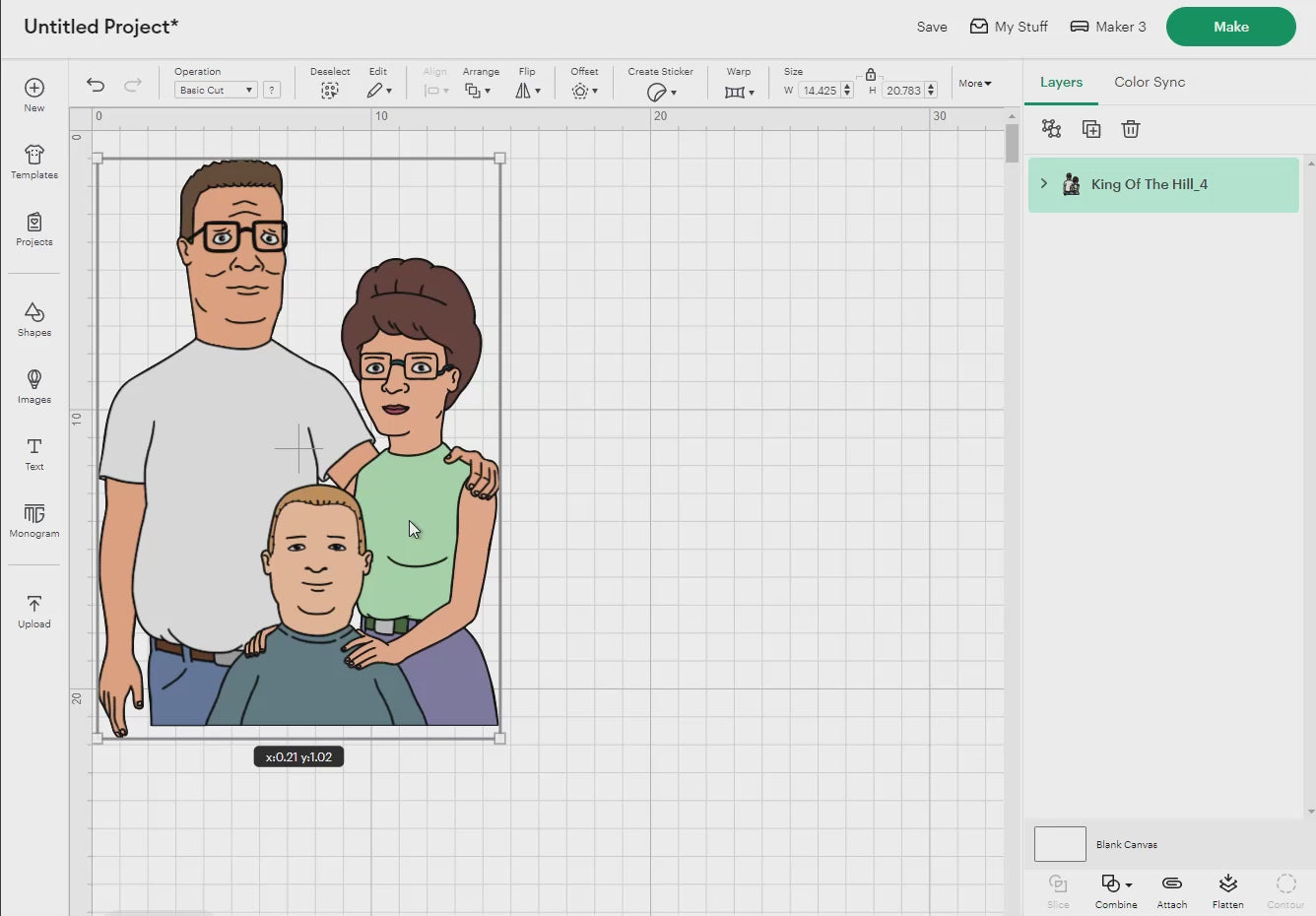Expand the King Of The Hill_4 layer
This screenshot has width=1316, height=916.
(1044, 184)
